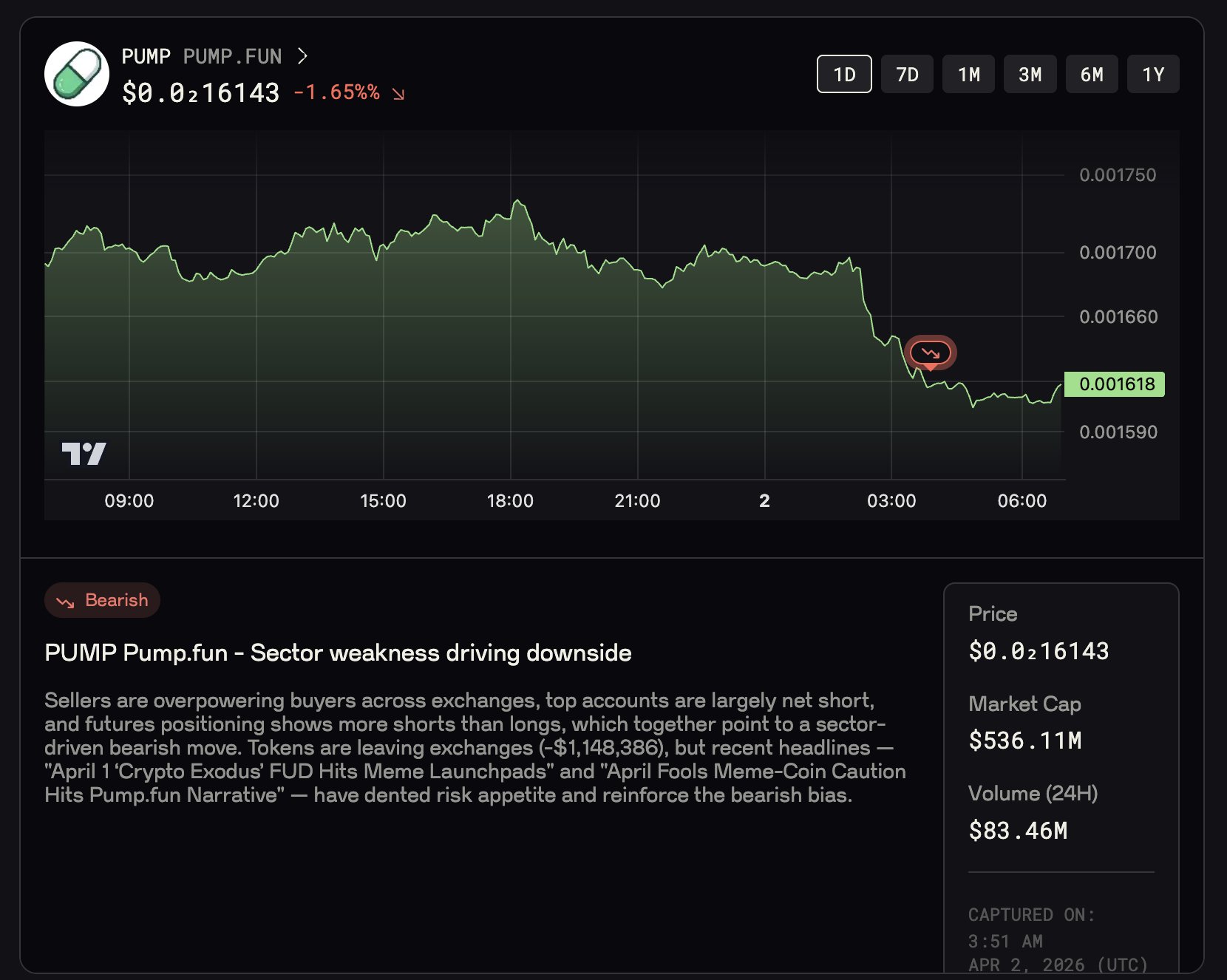Click the 03:00 label on the time axis
Screen dimensions: 1227x980
[x=891, y=501]
